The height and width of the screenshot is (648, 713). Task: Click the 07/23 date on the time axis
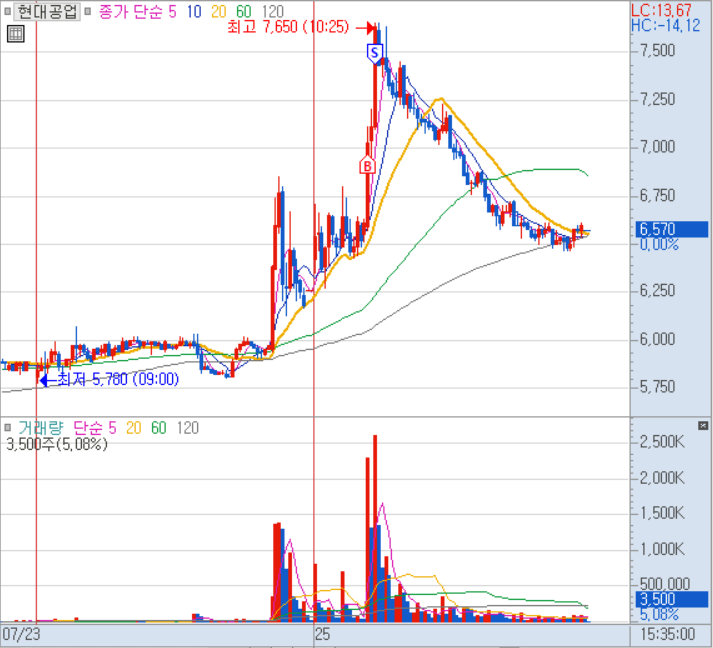click(x=21, y=635)
